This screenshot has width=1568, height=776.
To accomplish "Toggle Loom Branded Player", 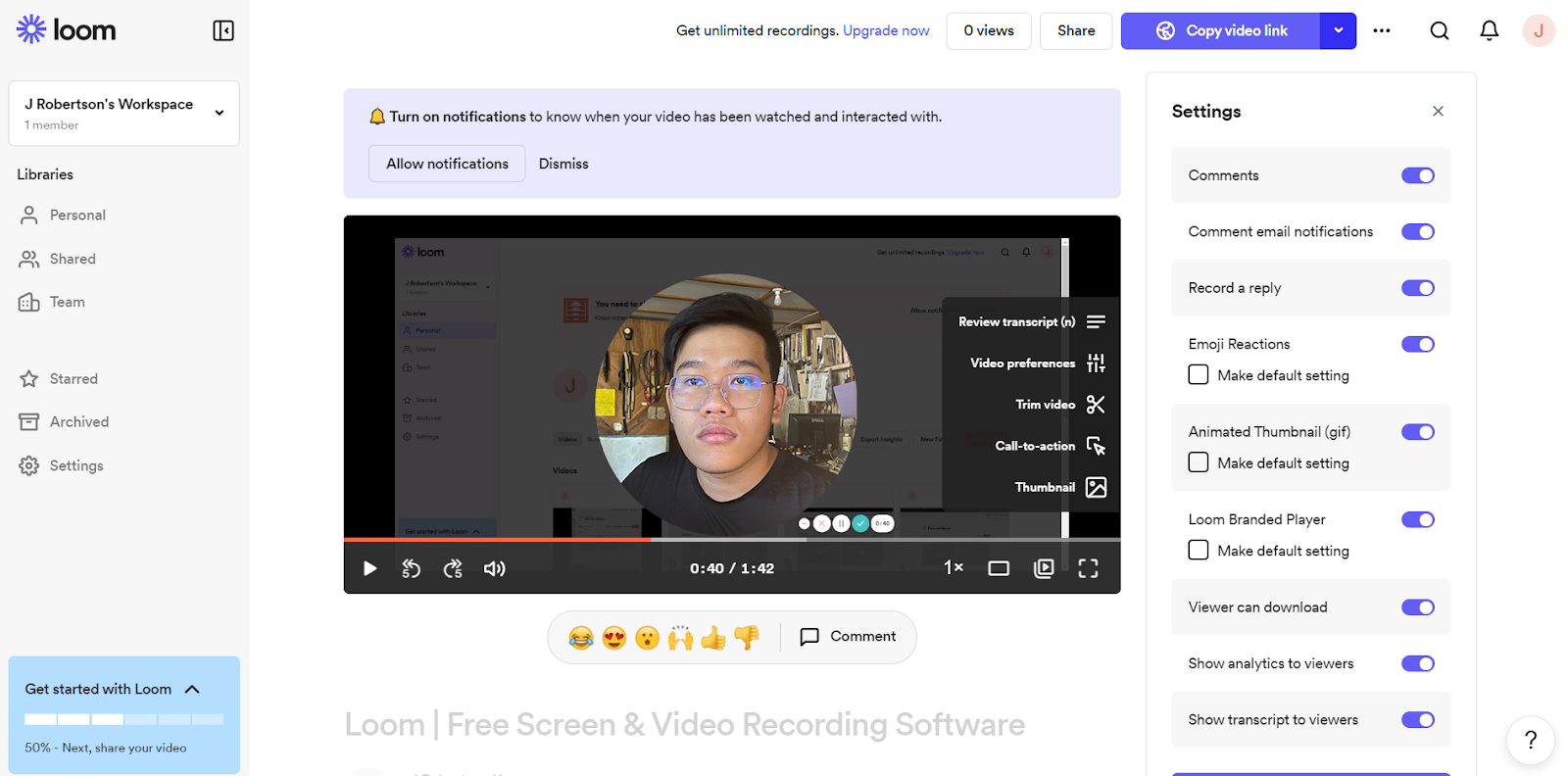I will pos(1418,519).
